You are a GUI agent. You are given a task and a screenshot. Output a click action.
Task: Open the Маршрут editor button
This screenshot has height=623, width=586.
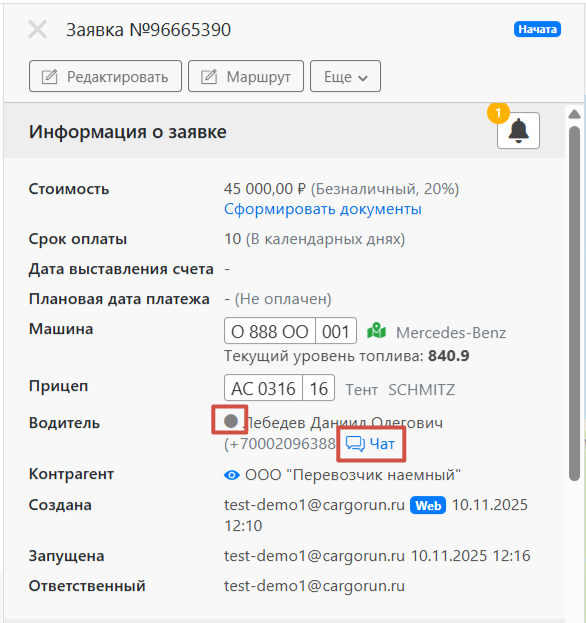point(246,76)
